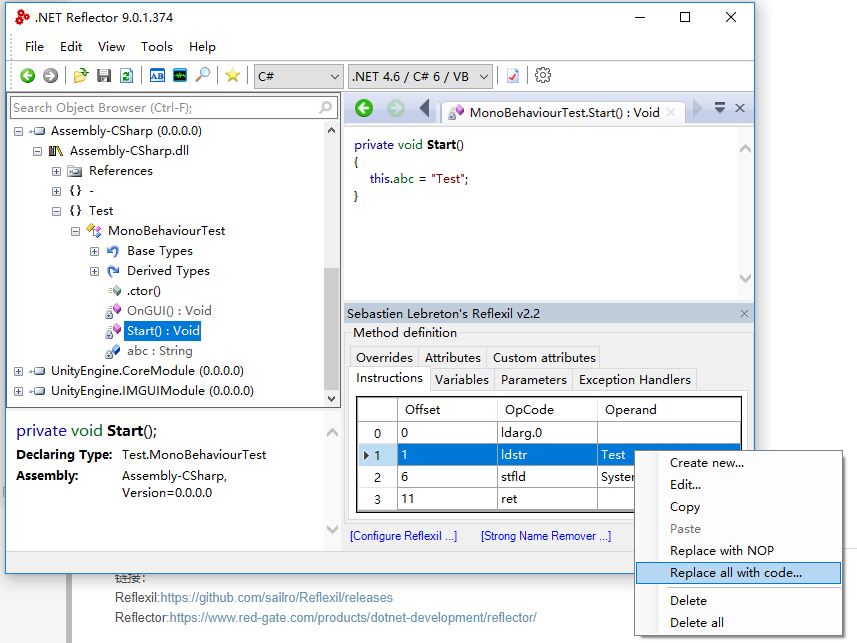Open the C# language dropdown
Screen dimensions: 857x643
click(298, 77)
